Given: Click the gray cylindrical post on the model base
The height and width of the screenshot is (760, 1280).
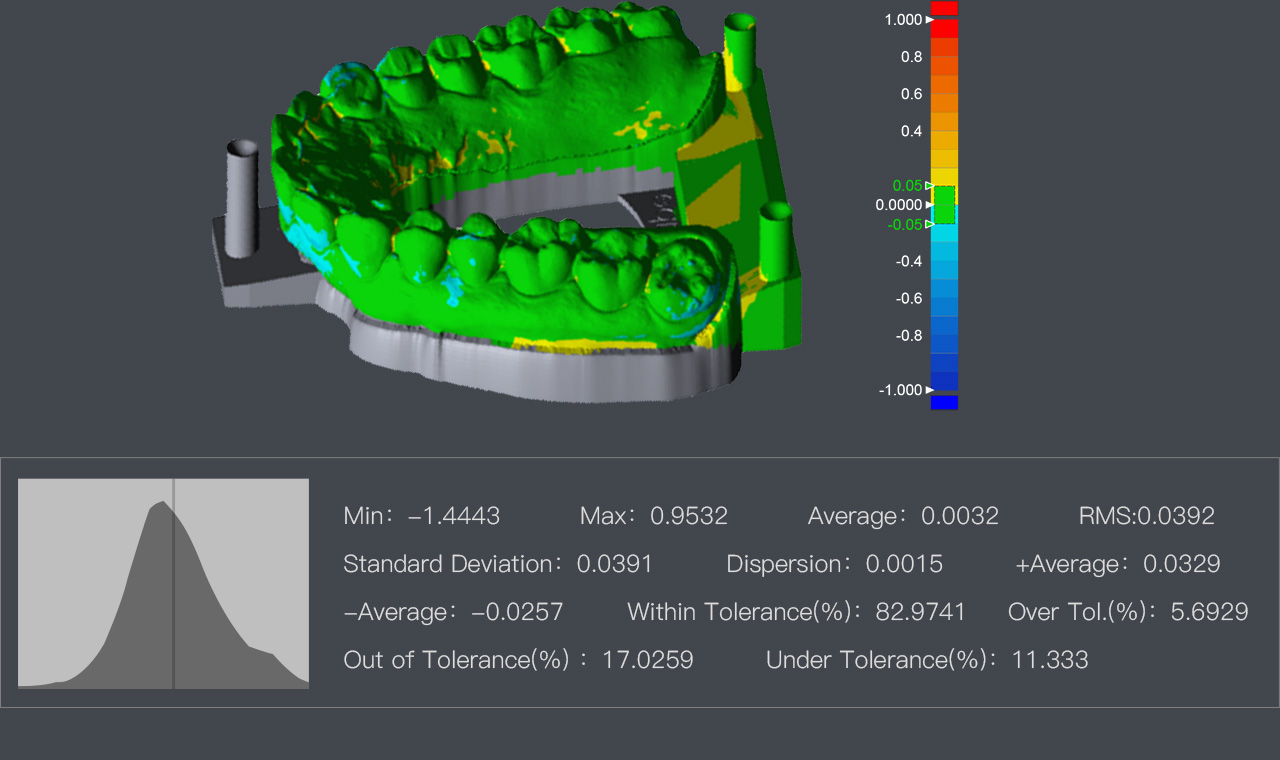Looking at the screenshot, I should click(x=242, y=197).
